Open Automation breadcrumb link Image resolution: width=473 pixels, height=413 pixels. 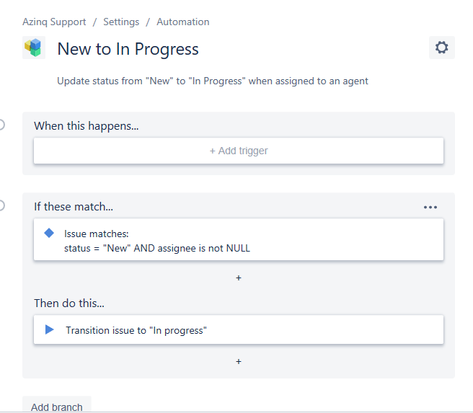[x=183, y=22]
